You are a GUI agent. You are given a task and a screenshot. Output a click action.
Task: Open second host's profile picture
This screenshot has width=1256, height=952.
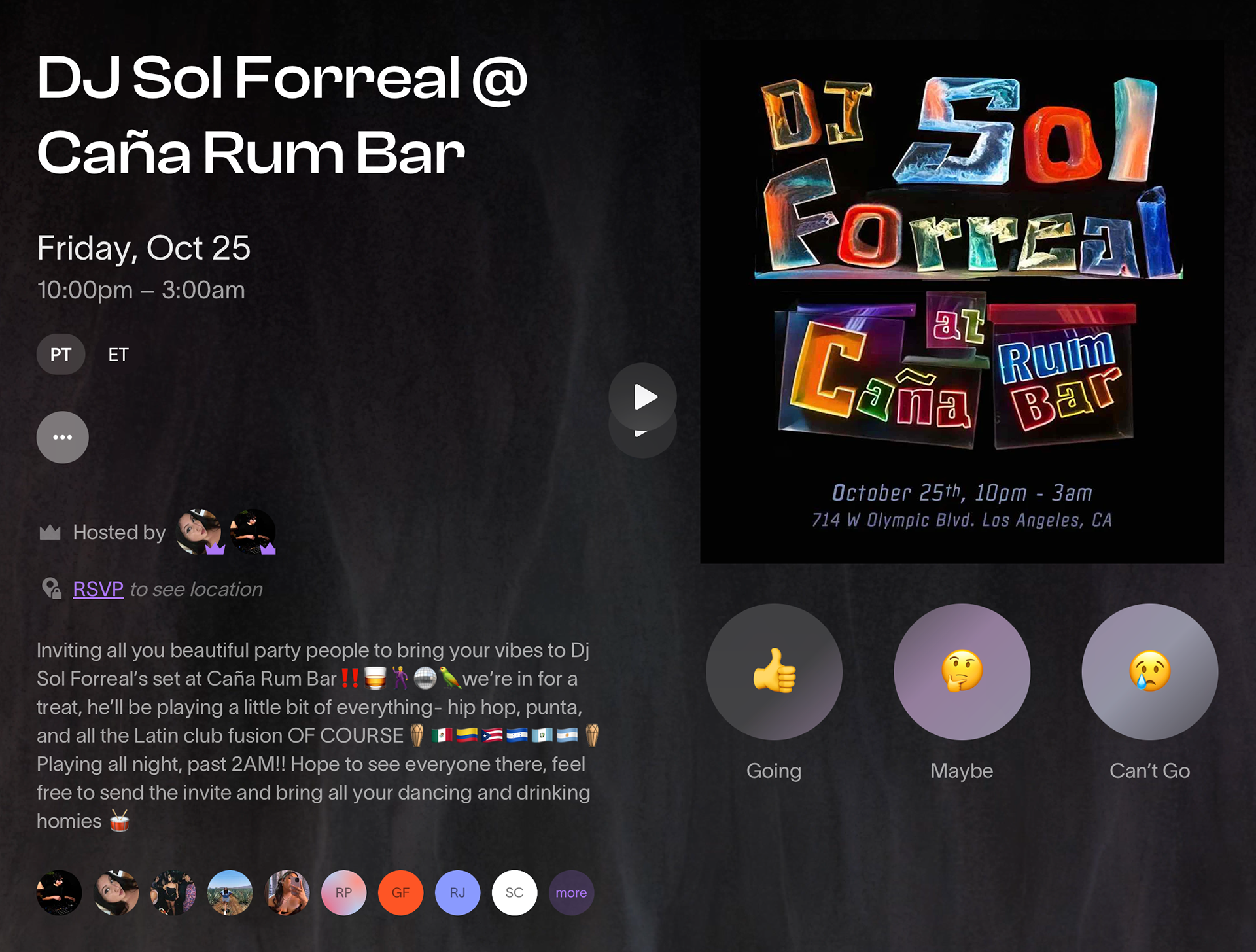click(x=253, y=531)
